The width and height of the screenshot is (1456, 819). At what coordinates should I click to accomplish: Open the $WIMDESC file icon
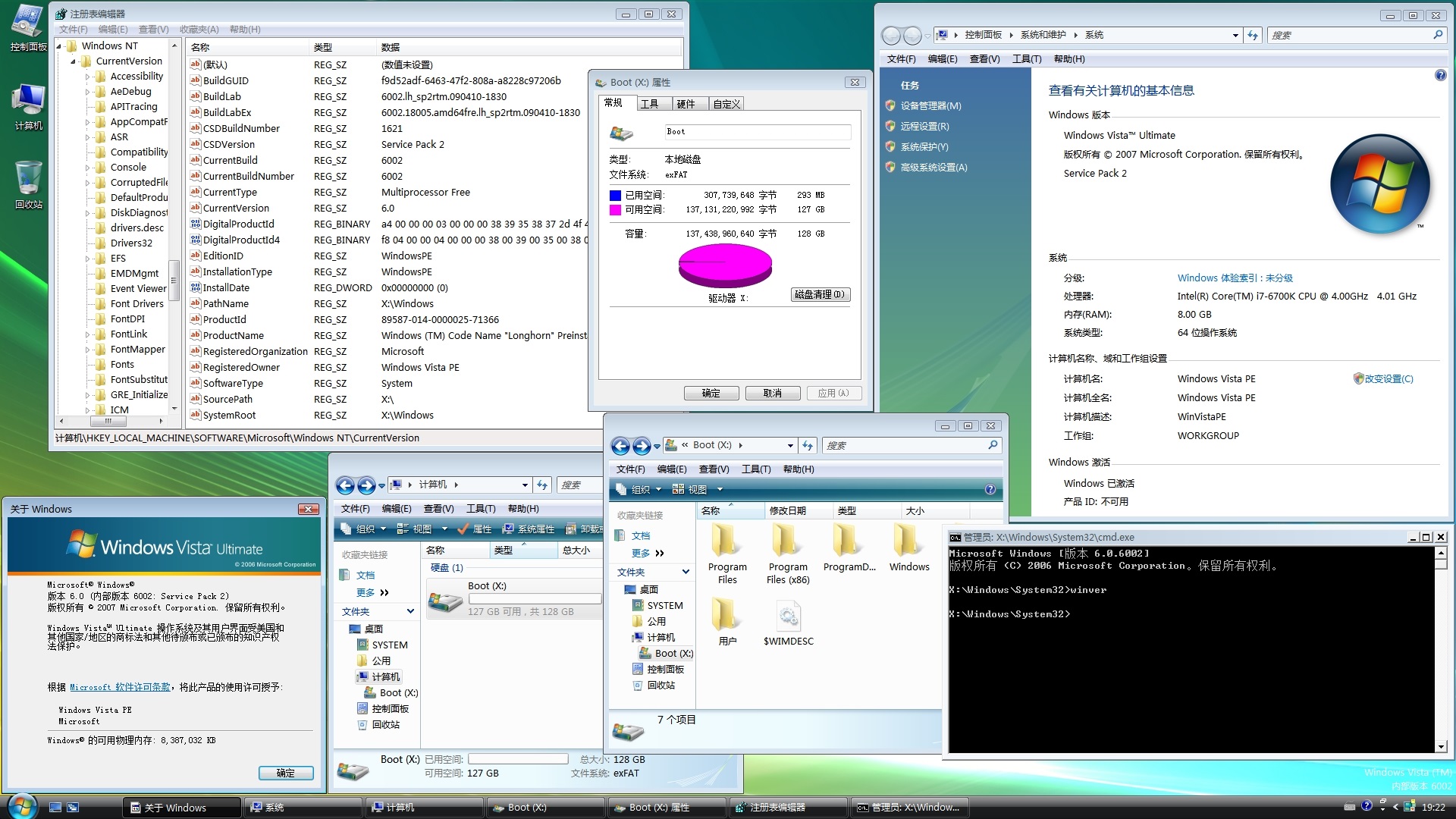tap(788, 623)
